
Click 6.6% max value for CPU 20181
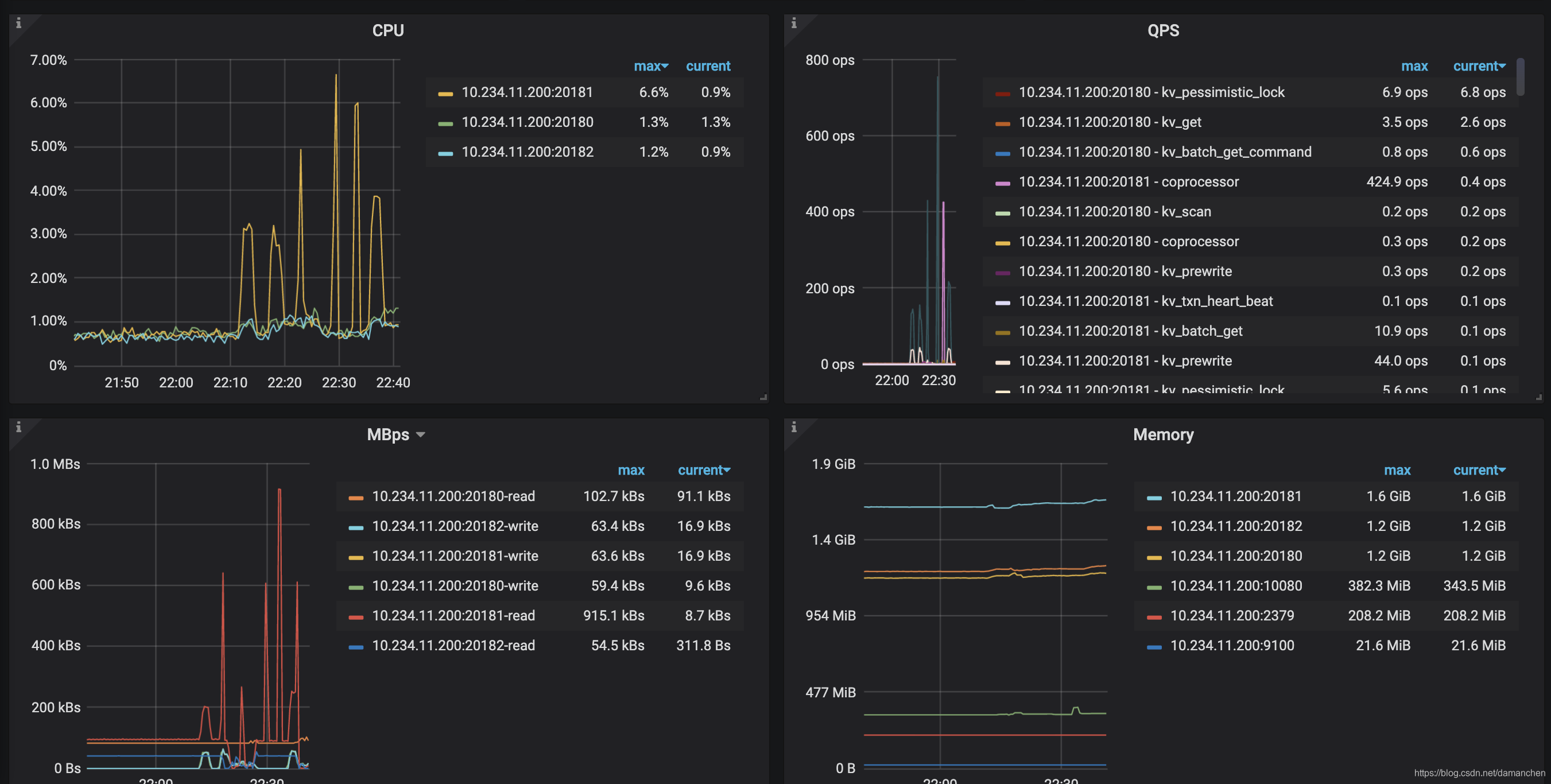pyautogui.click(x=653, y=92)
